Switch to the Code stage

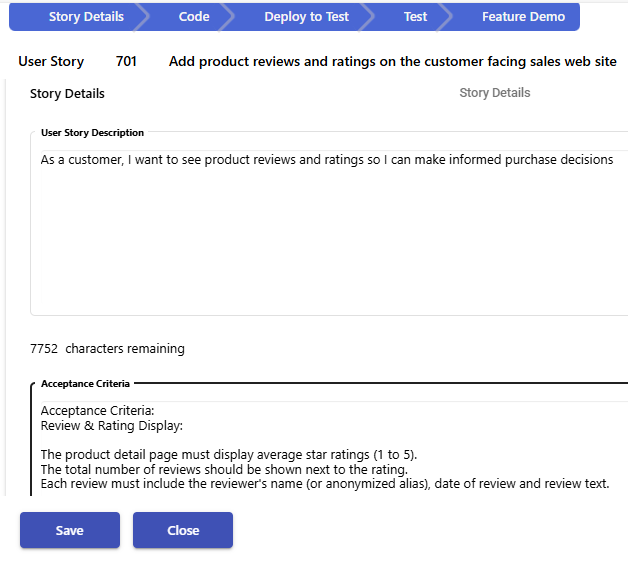(194, 17)
